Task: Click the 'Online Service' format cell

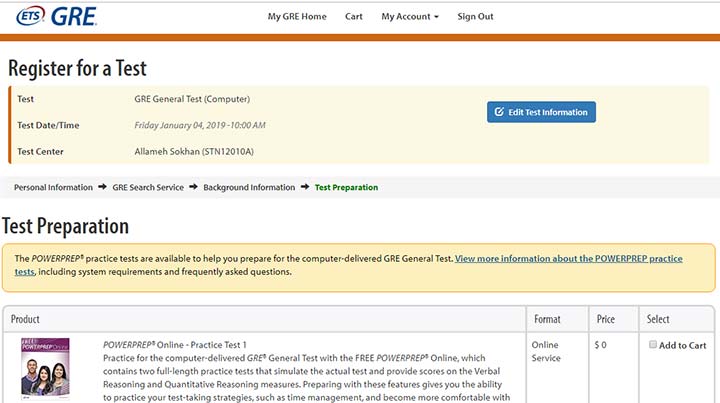Action: (x=546, y=351)
